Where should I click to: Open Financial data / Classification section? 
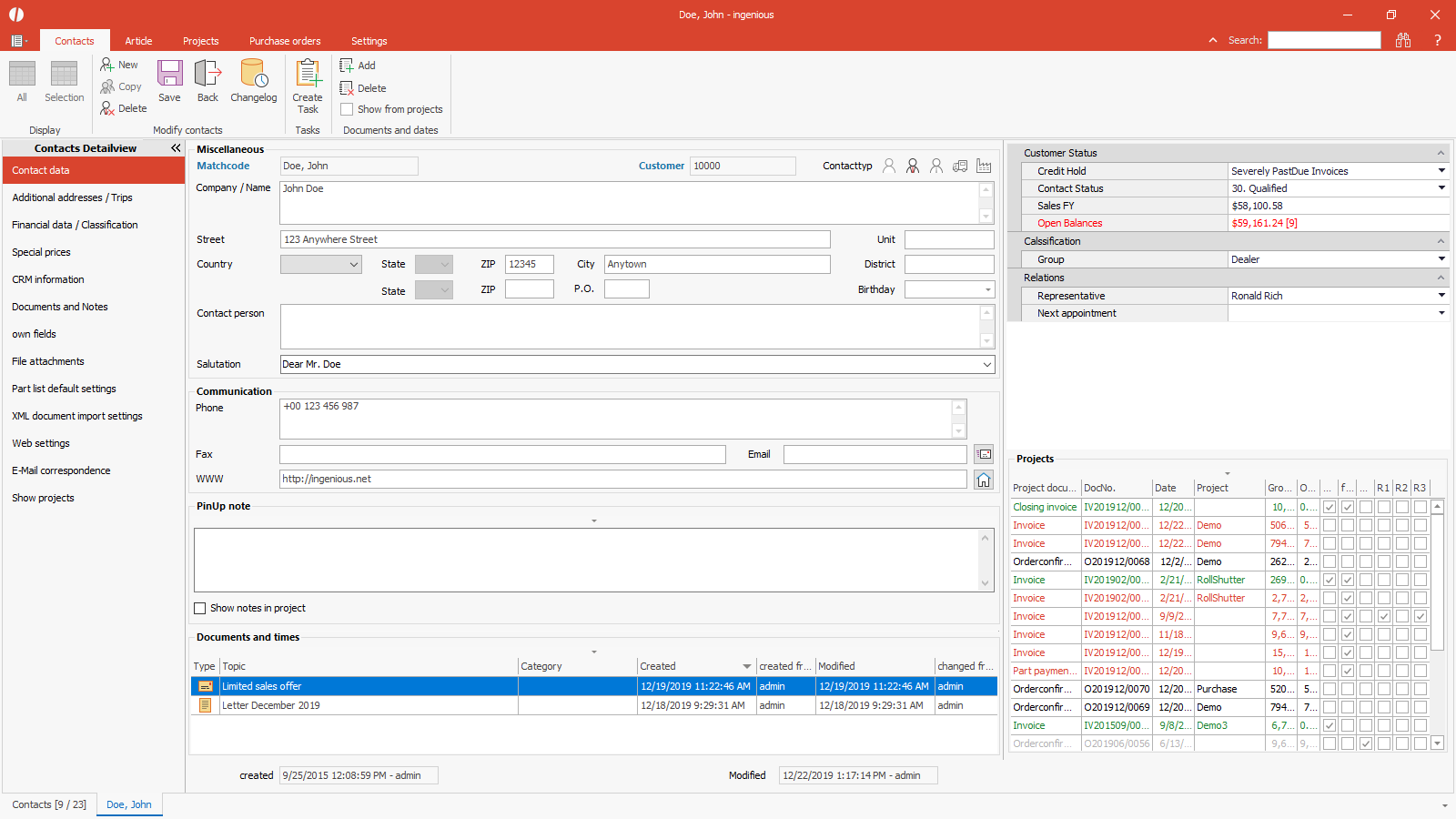coord(75,225)
